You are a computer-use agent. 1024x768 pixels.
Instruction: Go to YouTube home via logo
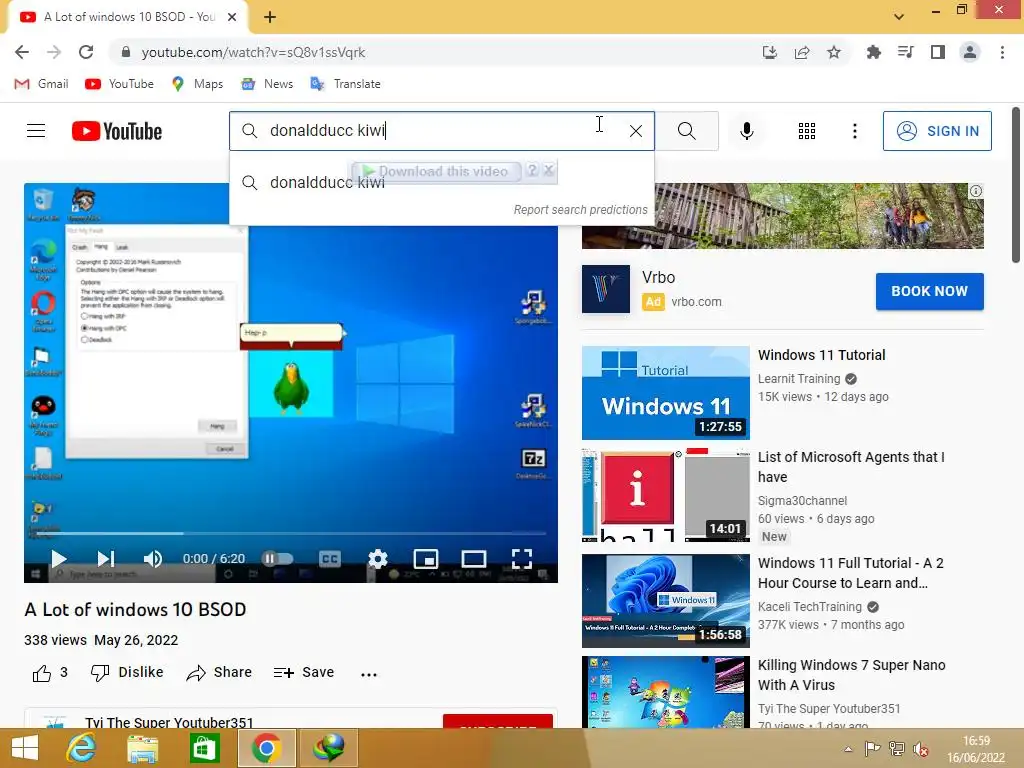tap(117, 131)
